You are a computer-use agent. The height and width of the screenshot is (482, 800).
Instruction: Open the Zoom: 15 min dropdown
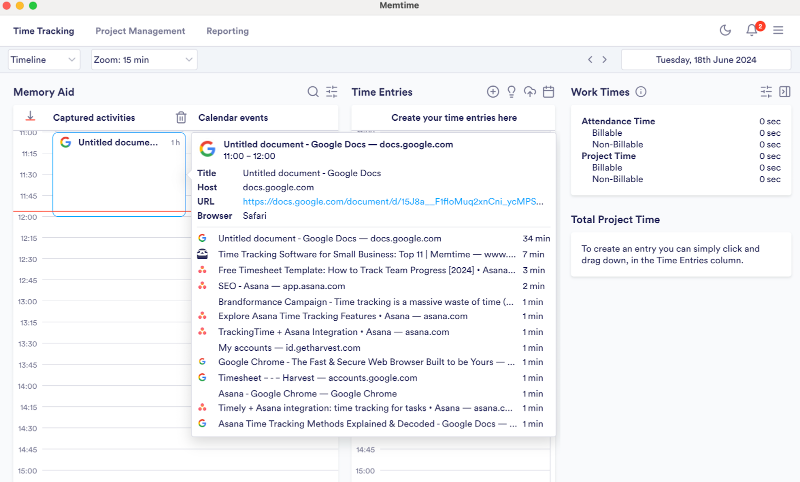[x=144, y=60]
